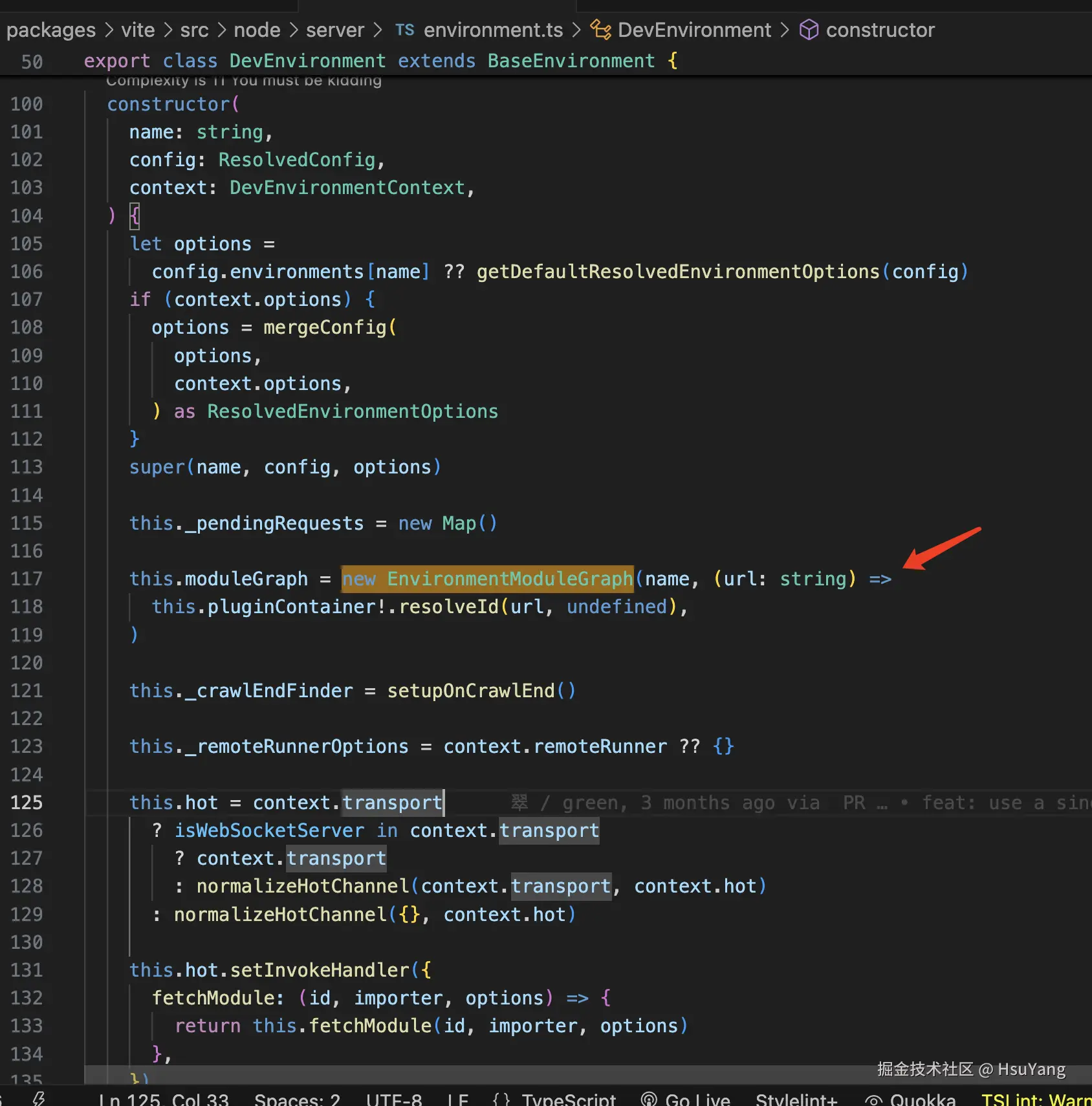Viewport: 1092px width, 1106px height.
Task: Click the ResolvedConfig type on line 102
Action: (x=297, y=160)
